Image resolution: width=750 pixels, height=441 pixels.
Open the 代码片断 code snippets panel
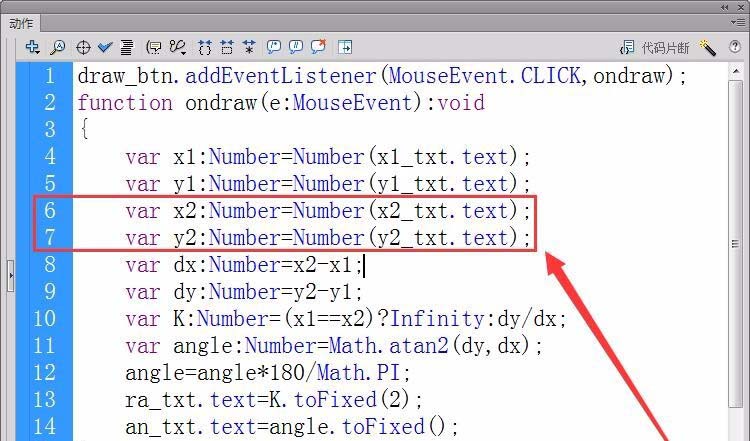654,47
